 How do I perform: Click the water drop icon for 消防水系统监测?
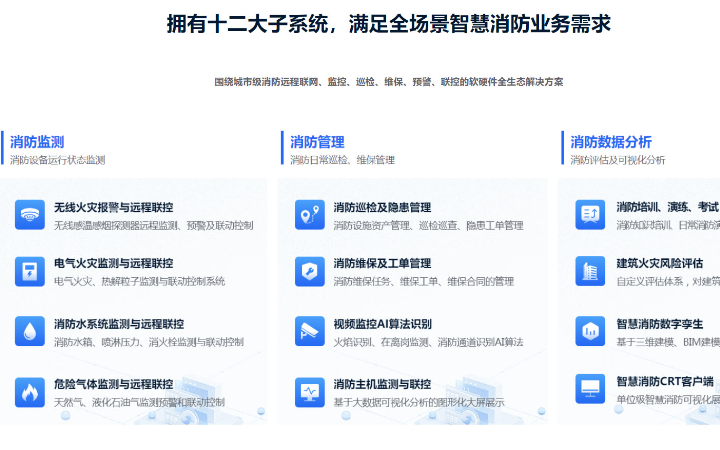click(x=30, y=330)
